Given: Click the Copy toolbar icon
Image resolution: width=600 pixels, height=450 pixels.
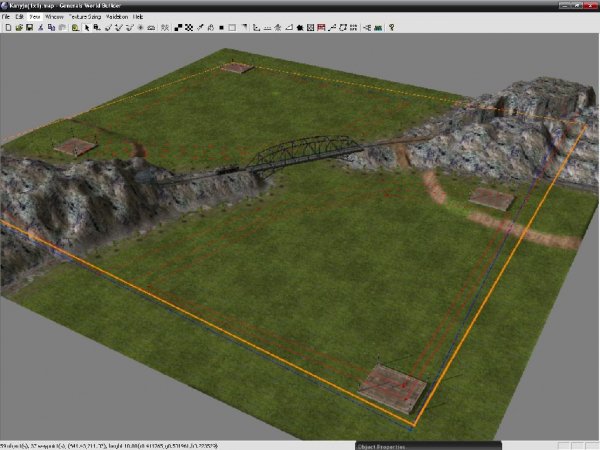Looking at the screenshot, I should [50, 27].
